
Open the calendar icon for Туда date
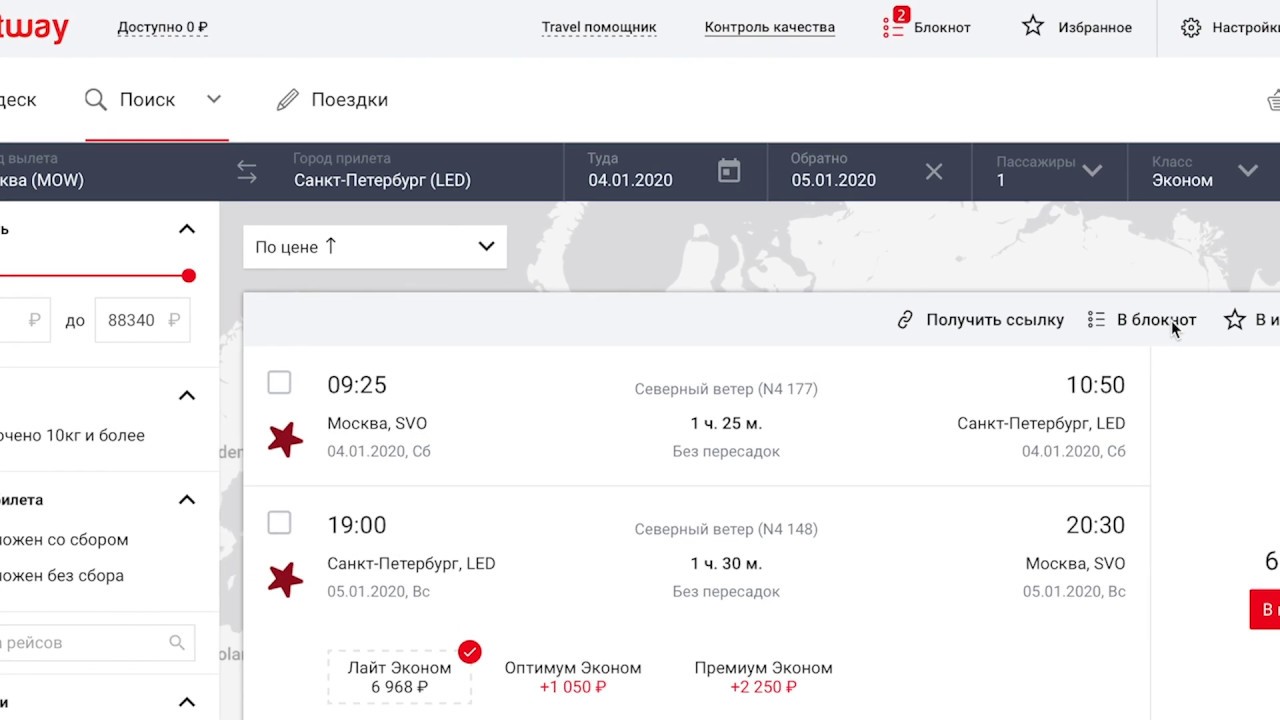(x=729, y=171)
